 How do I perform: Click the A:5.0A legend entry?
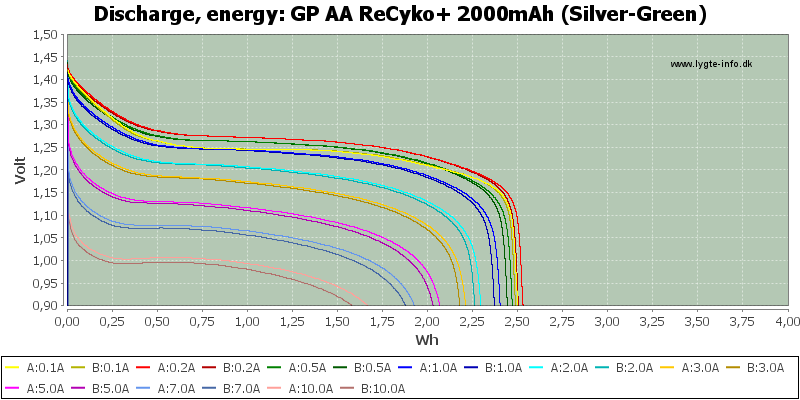[35, 388]
